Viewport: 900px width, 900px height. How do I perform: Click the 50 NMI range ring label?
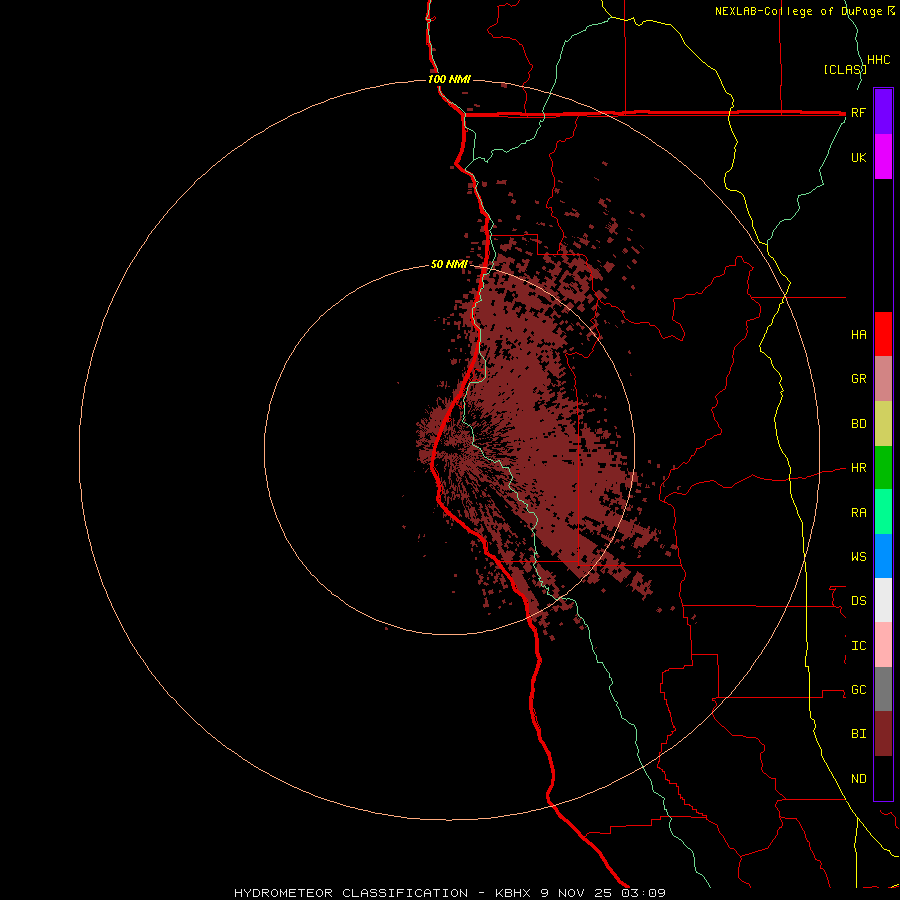point(449,264)
